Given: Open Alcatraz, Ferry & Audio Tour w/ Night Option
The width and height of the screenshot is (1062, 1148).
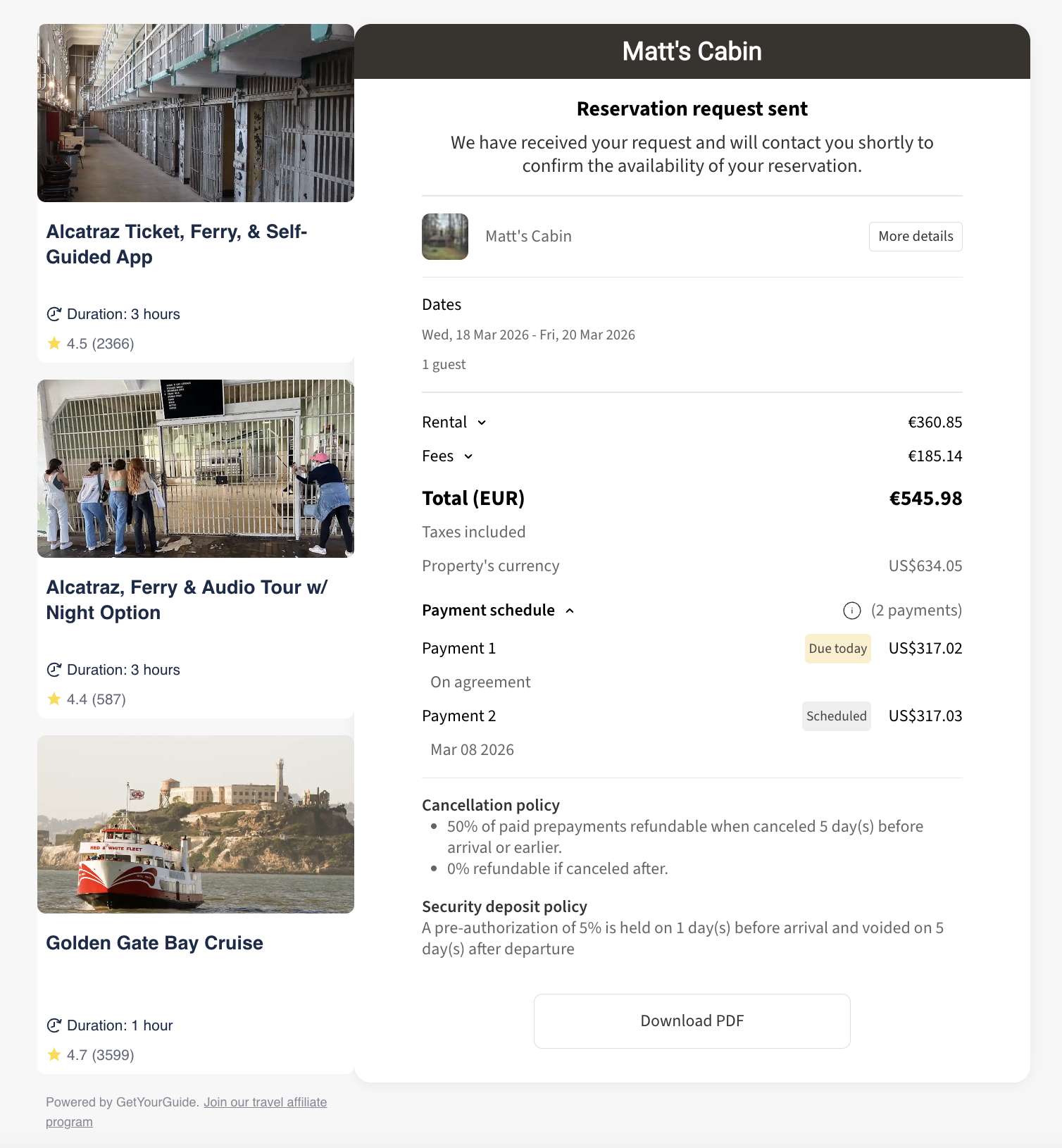Looking at the screenshot, I should tap(186, 600).
